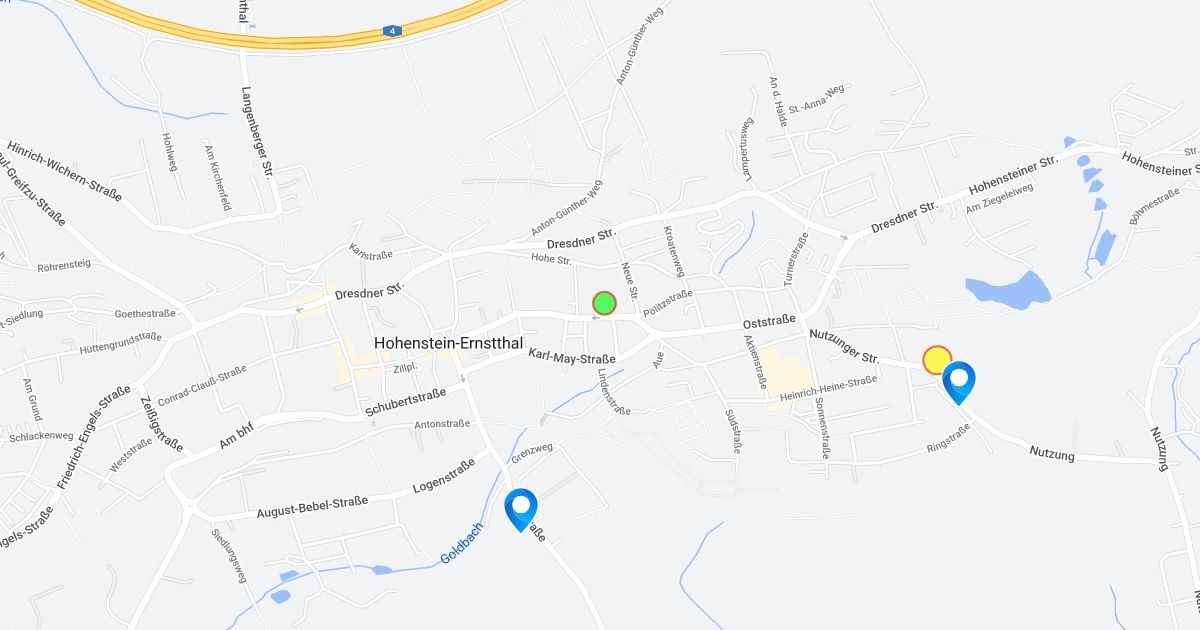
Task: Select the blue pin near Grenzweg
Action: [x=521, y=509]
